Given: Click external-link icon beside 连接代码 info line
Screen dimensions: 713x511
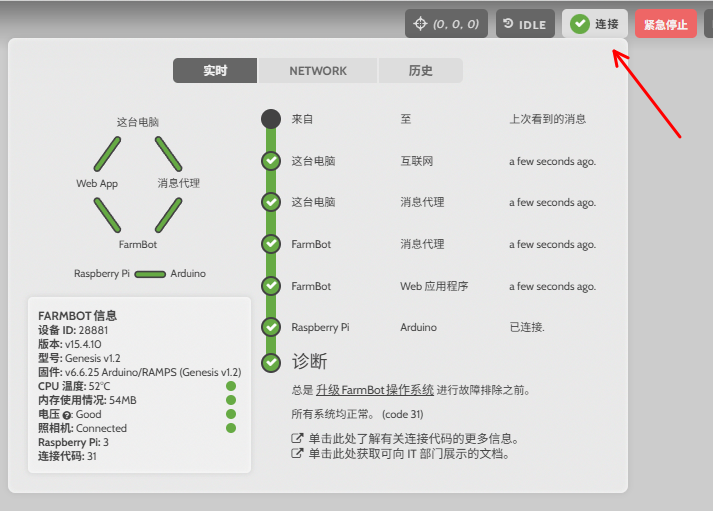Looking at the screenshot, I should (x=297, y=439).
